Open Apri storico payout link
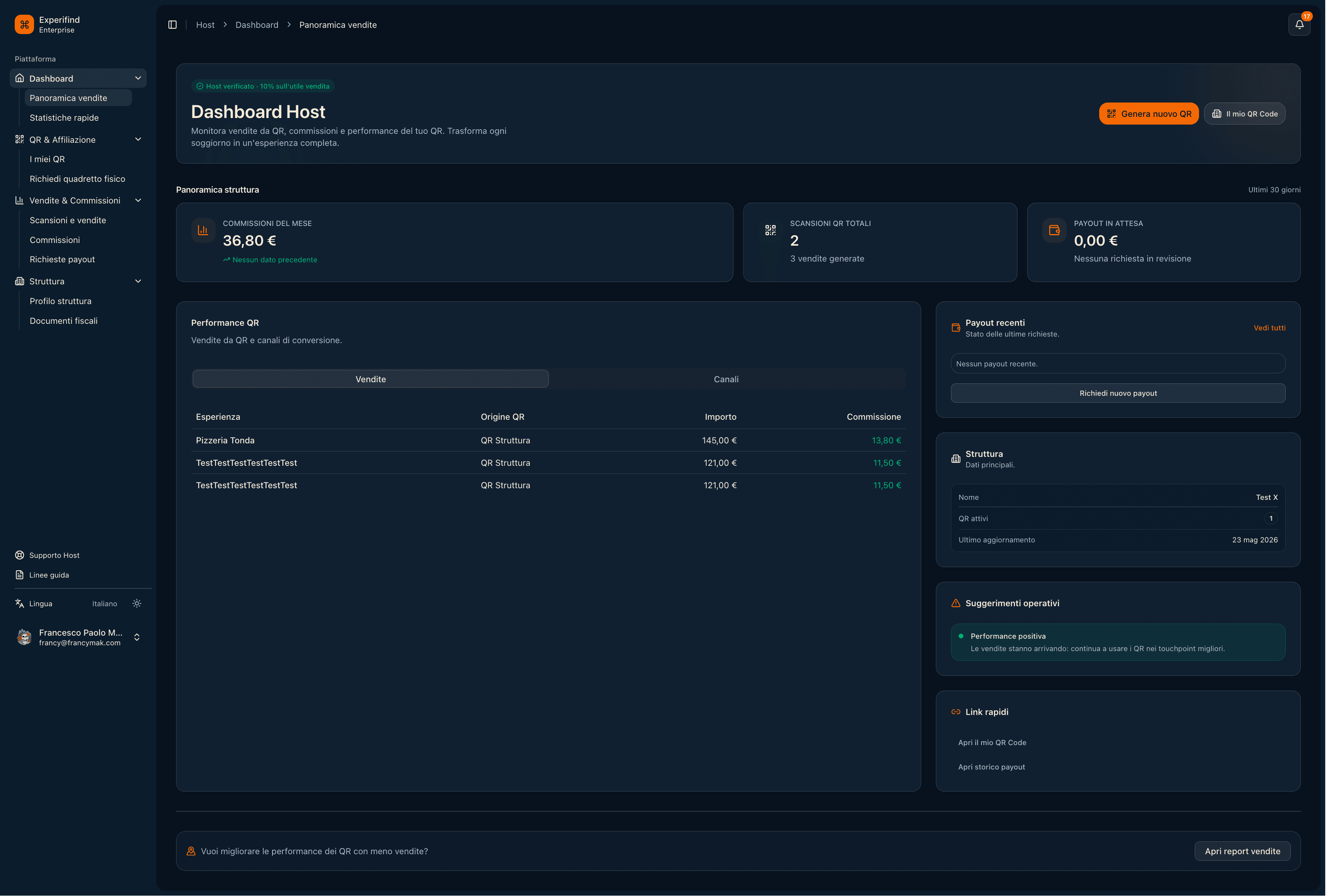The image size is (1326, 896). 992,766
